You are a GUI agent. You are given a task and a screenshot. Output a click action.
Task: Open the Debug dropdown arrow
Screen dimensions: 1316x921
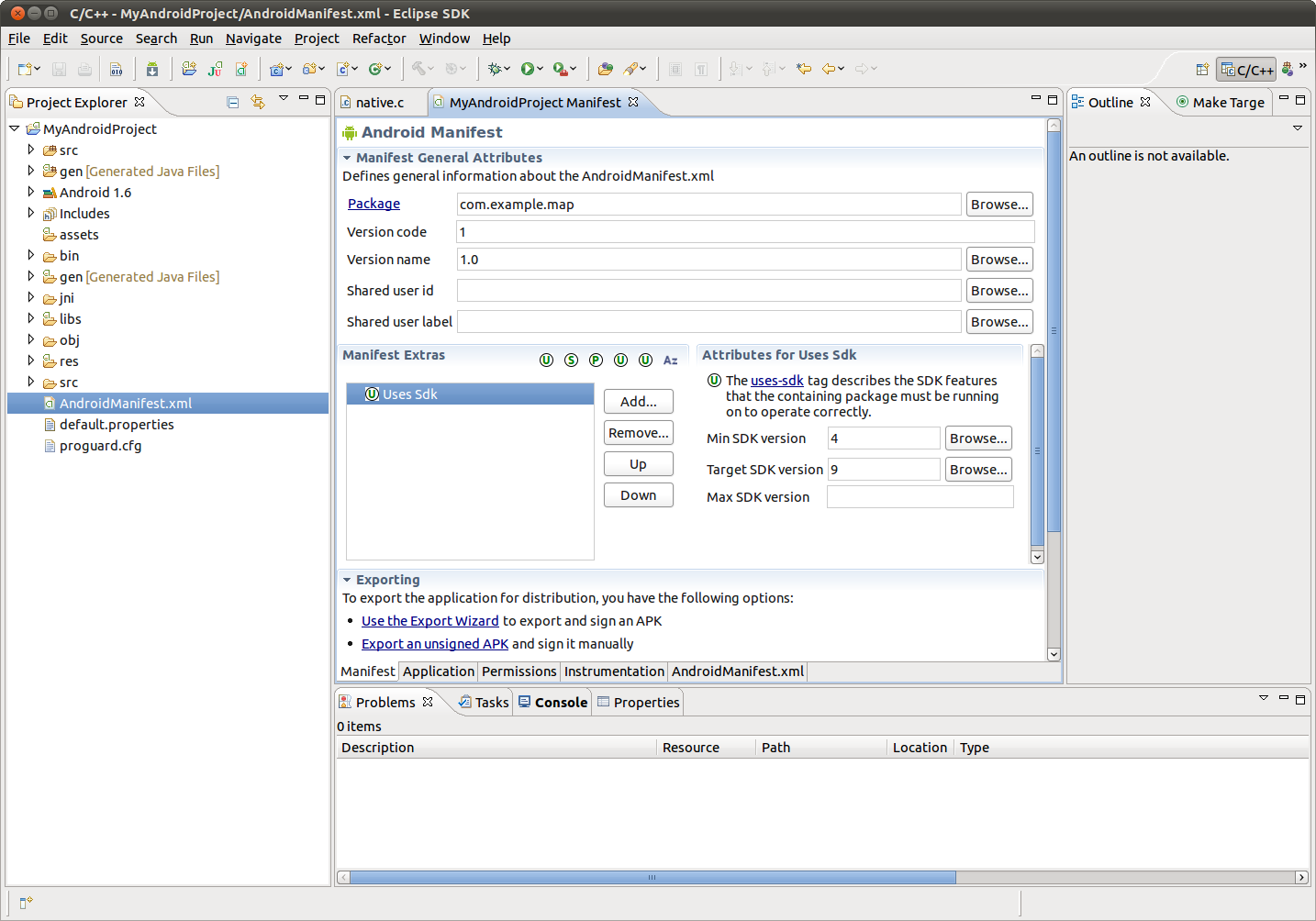507,69
